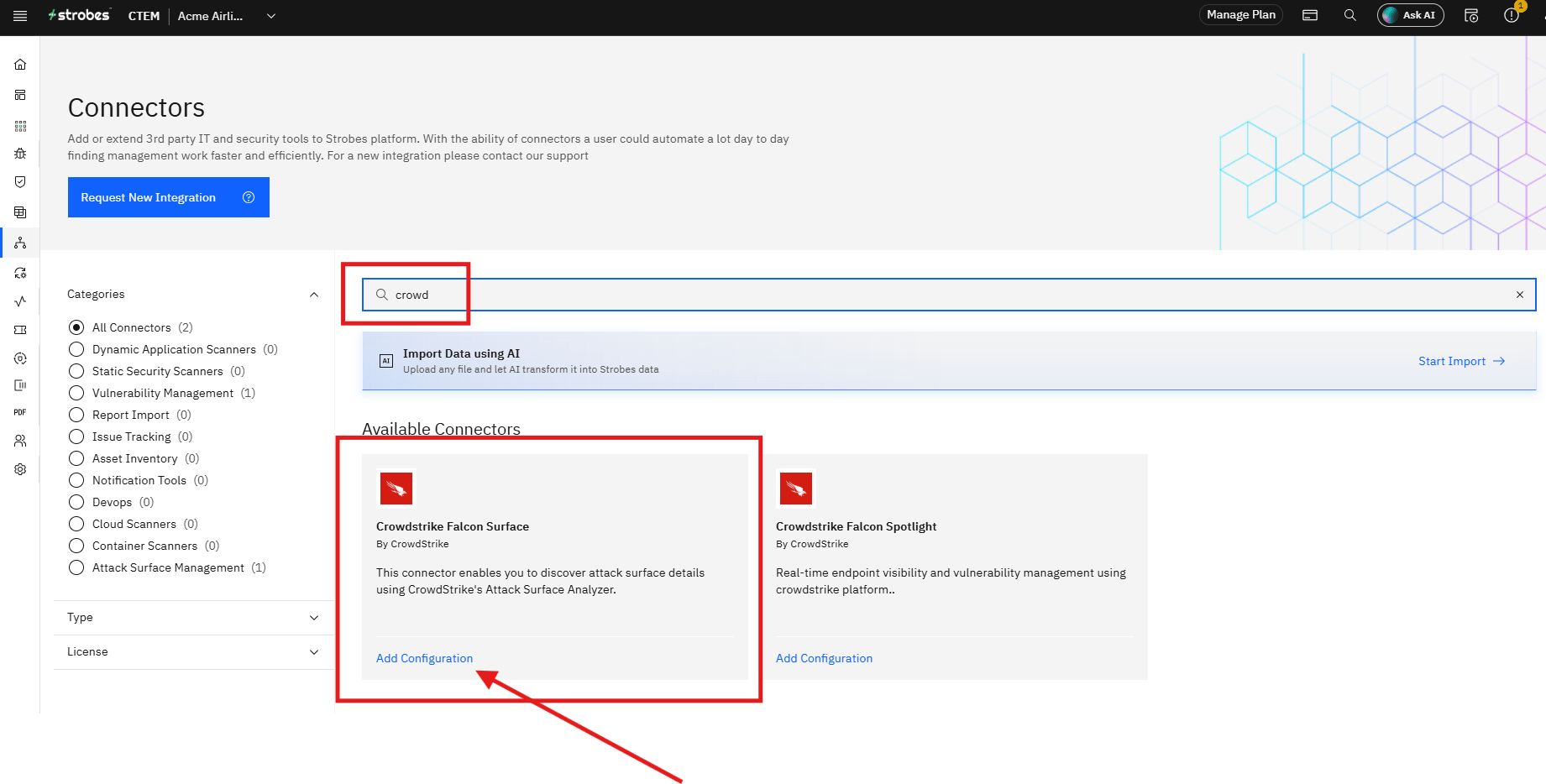Click the global search magnifier in top bar
Screen dimensions: 1546x784
(1350, 15)
